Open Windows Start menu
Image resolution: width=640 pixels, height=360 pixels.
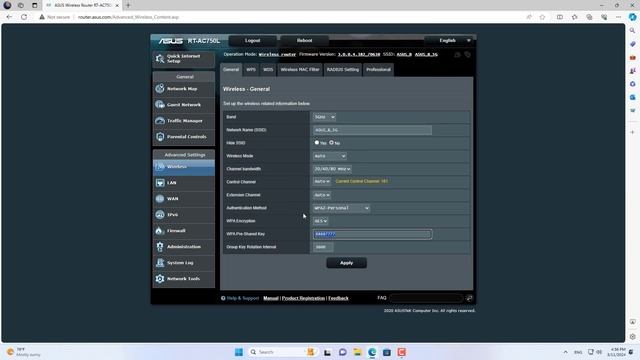pos(239,352)
